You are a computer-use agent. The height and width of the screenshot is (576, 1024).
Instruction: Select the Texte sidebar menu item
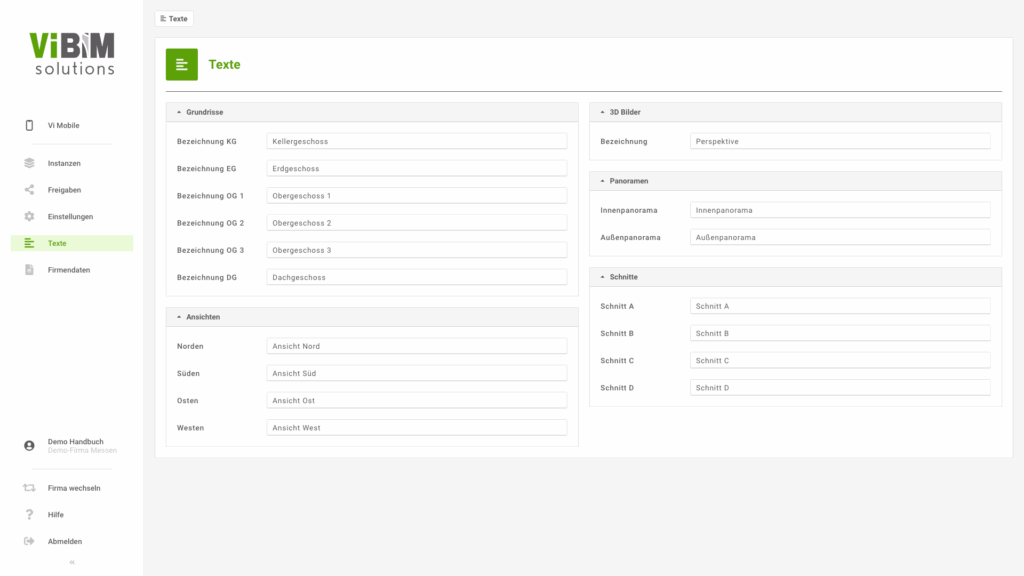pyautogui.click(x=71, y=243)
